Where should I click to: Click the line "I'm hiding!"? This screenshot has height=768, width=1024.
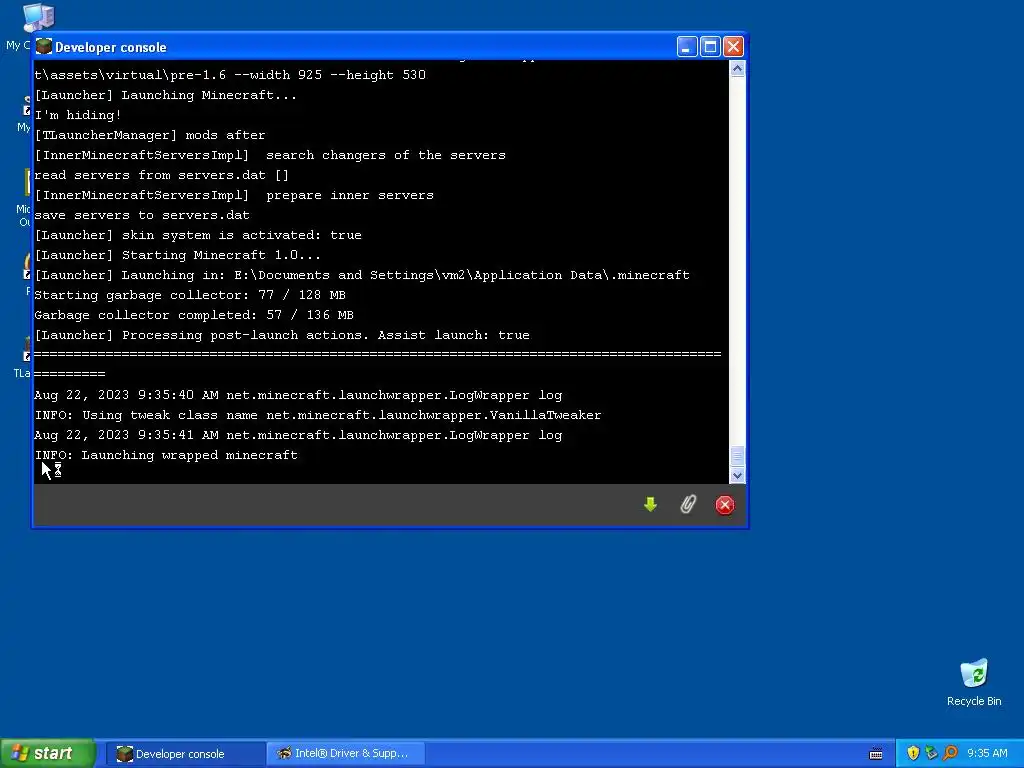pos(78,115)
